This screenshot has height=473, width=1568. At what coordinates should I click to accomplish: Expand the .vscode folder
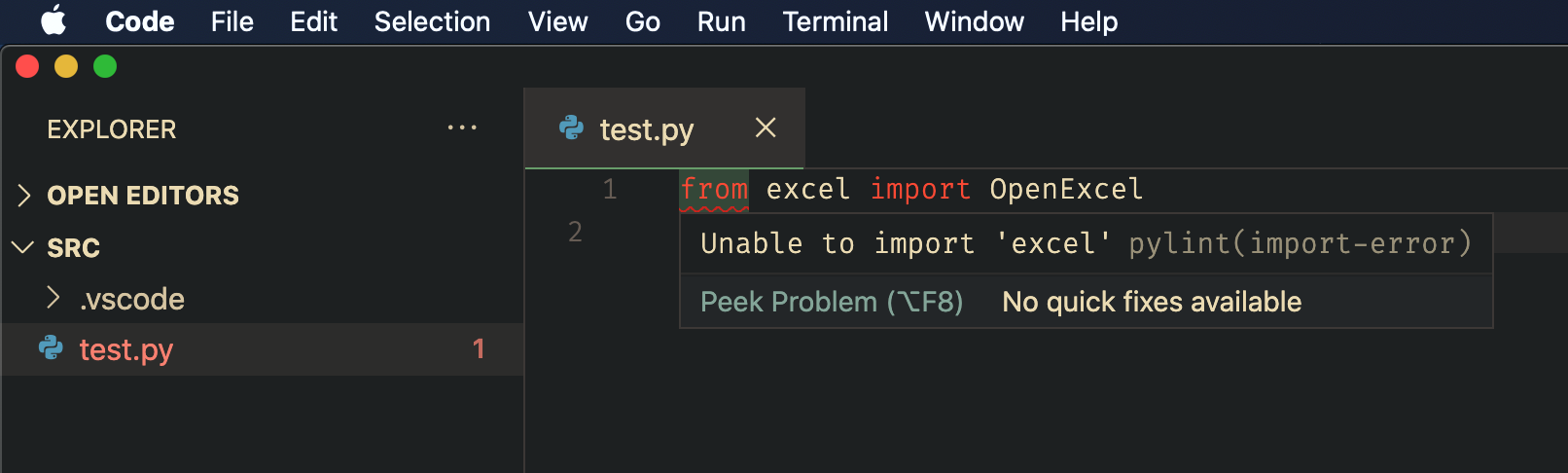tap(53, 298)
